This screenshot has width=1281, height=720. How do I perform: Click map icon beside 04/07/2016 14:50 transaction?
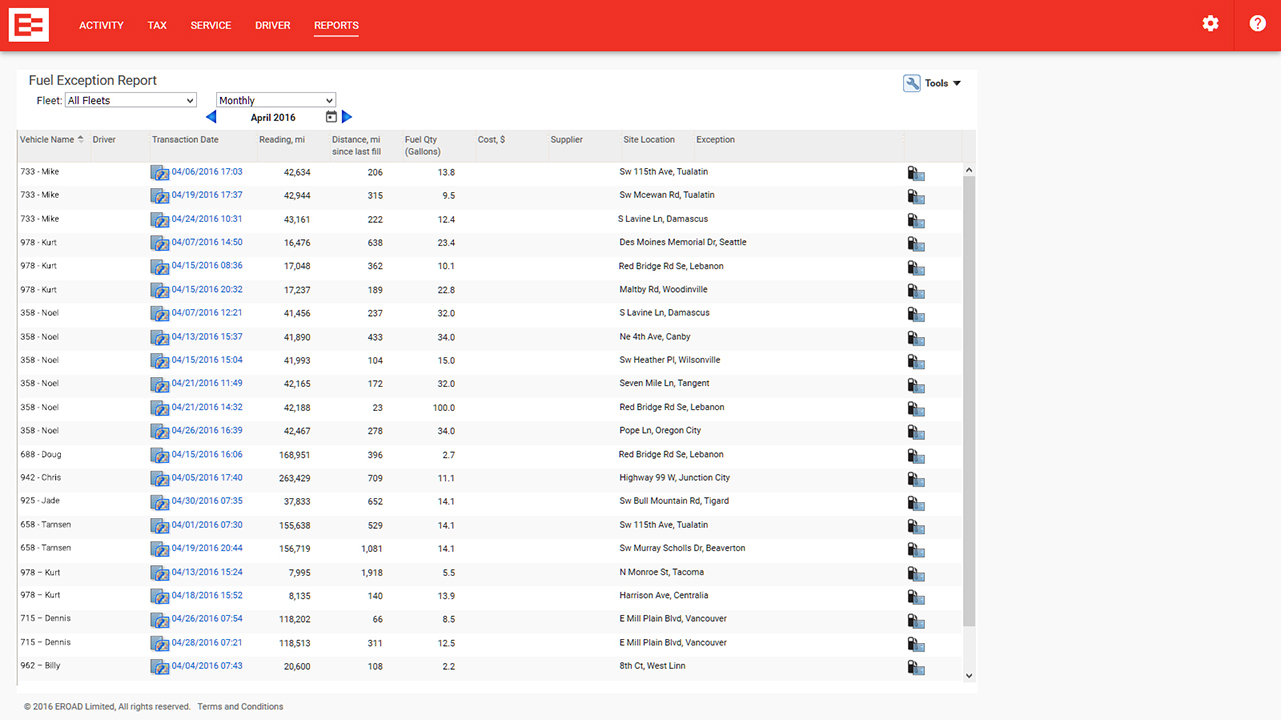[x=159, y=243]
